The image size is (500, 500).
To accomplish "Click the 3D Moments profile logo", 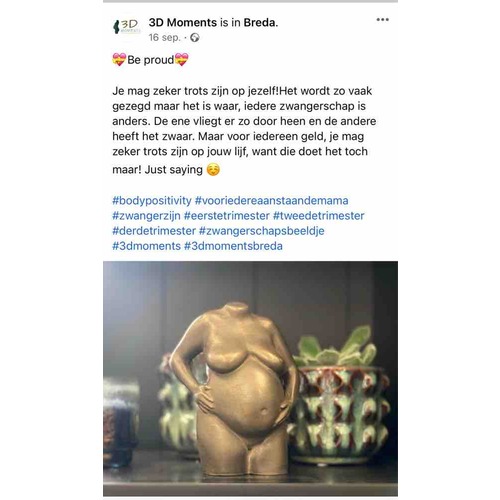I will coord(127,26).
